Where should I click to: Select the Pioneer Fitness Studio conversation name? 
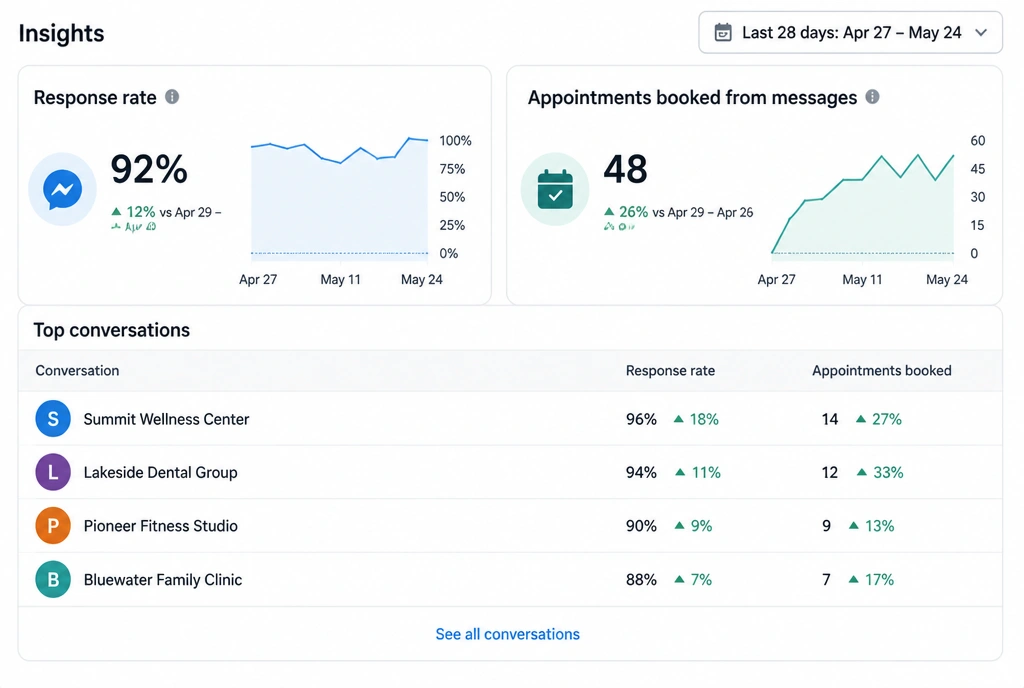point(161,526)
